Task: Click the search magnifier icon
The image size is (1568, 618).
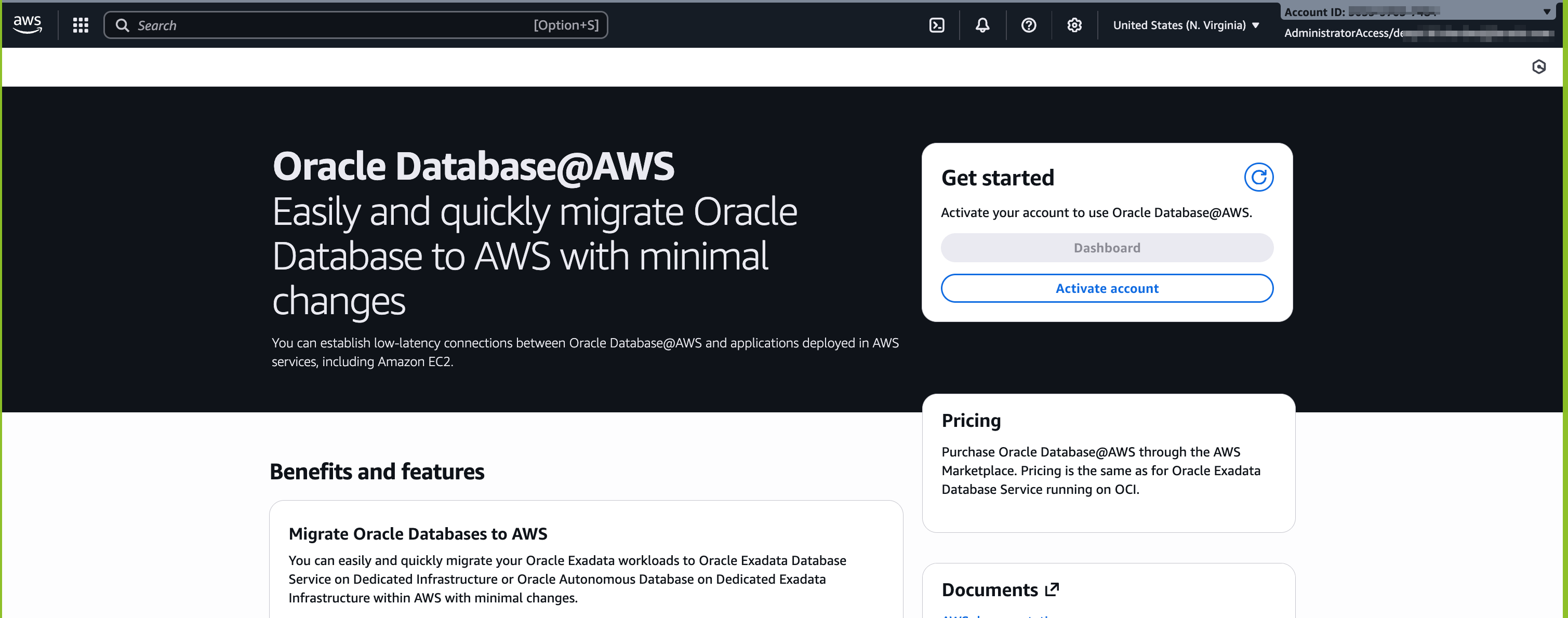Action: click(122, 25)
